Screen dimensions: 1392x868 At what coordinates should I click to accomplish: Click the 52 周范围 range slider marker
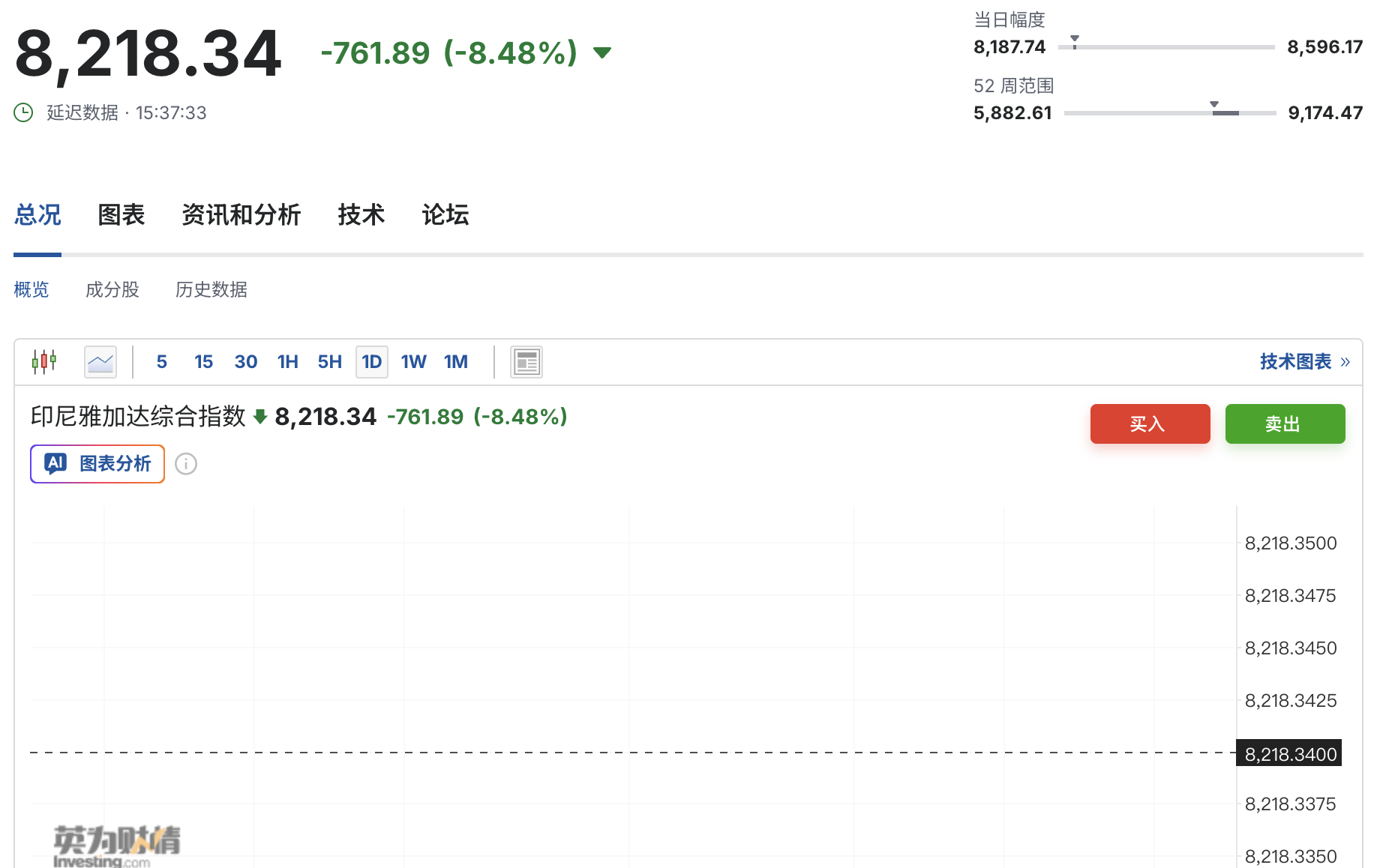click(x=1214, y=106)
